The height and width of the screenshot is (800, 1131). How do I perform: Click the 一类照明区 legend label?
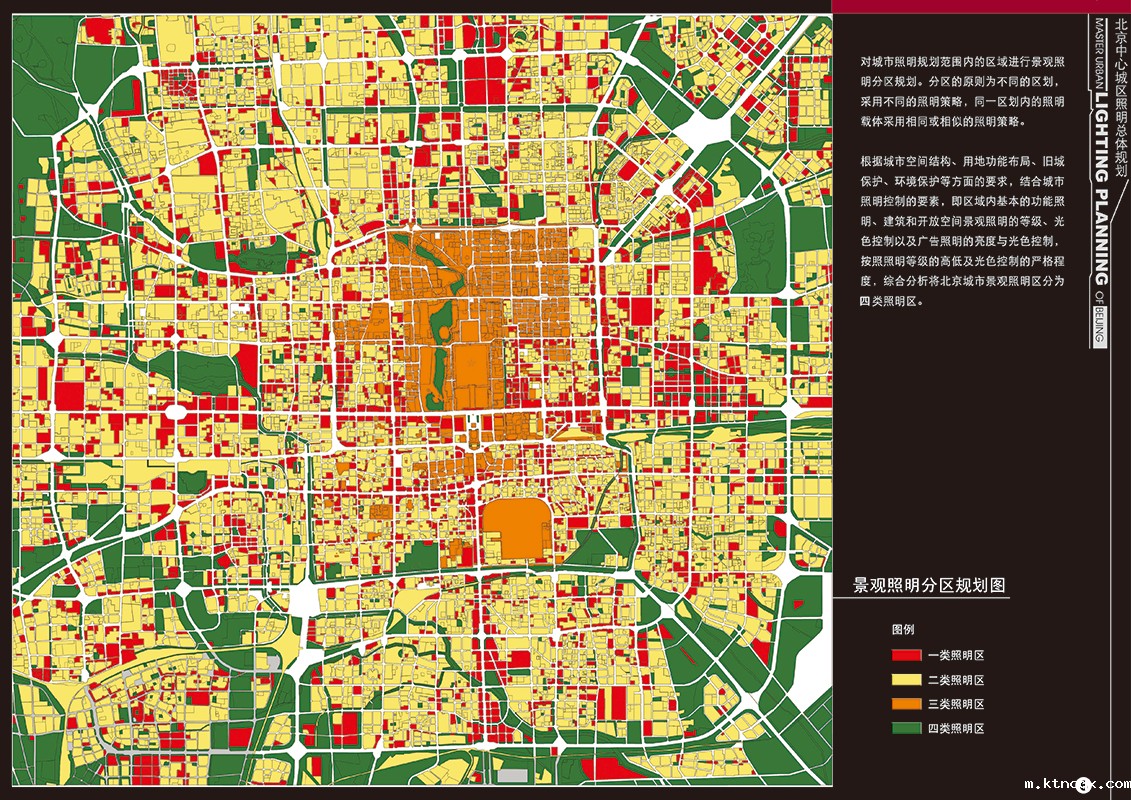(956, 656)
